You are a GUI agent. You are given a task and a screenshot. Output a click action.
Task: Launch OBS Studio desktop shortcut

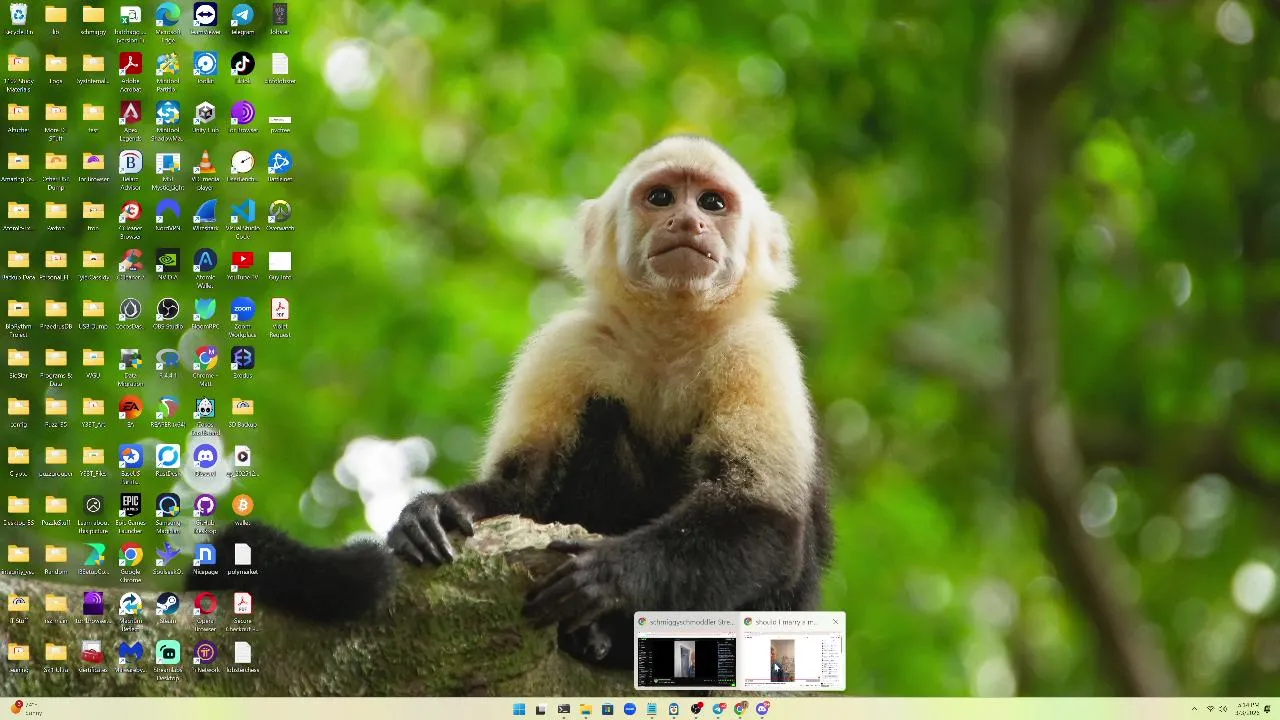pyautogui.click(x=168, y=313)
